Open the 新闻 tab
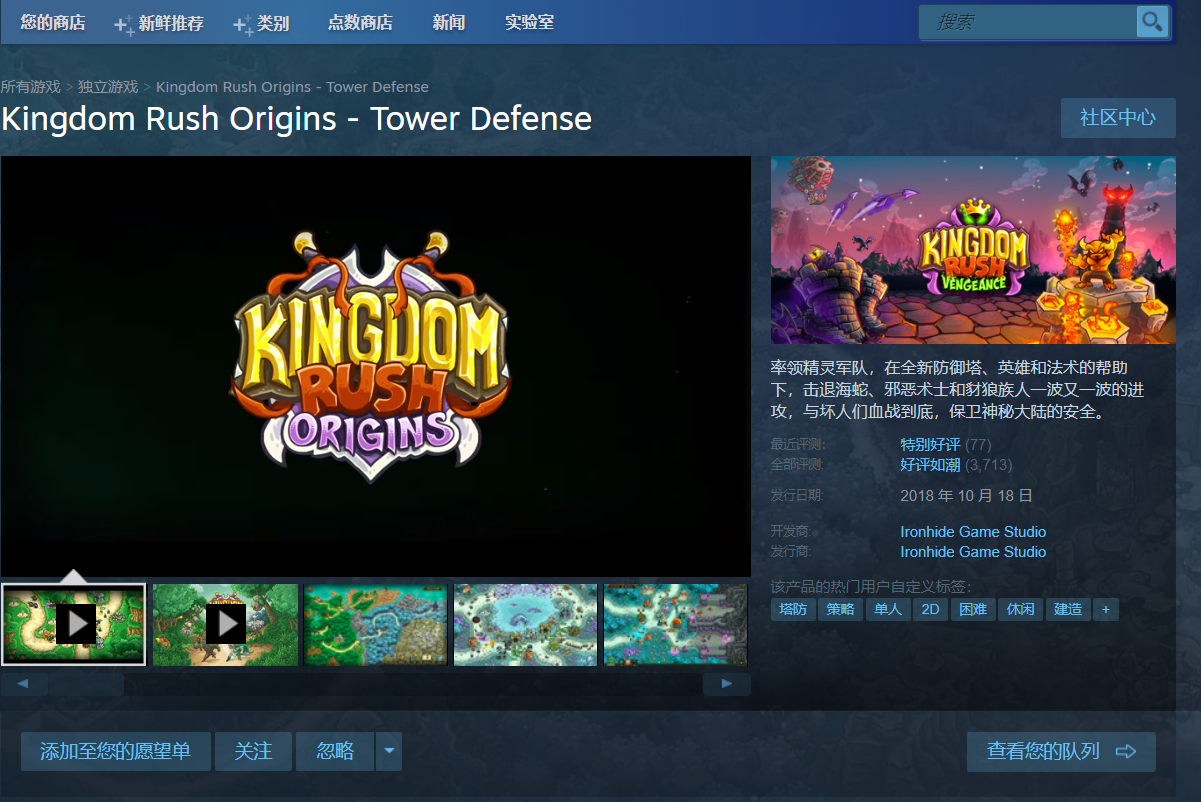The image size is (1201, 802). coord(449,22)
